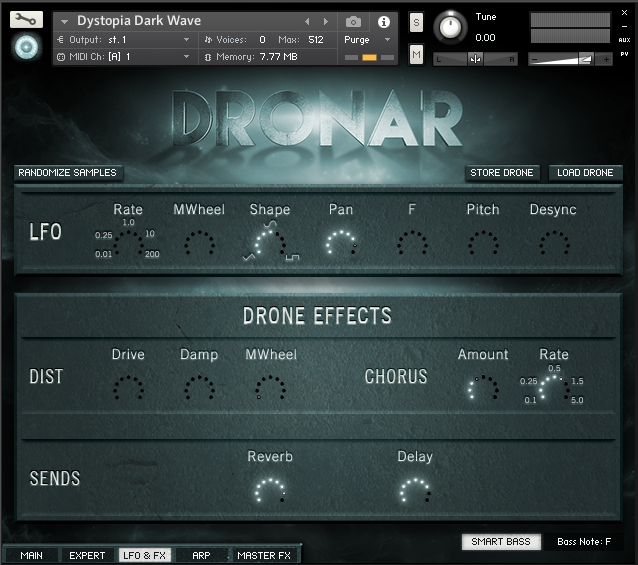Click the LOAD DRONE button
This screenshot has height=565, width=638.
click(585, 172)
